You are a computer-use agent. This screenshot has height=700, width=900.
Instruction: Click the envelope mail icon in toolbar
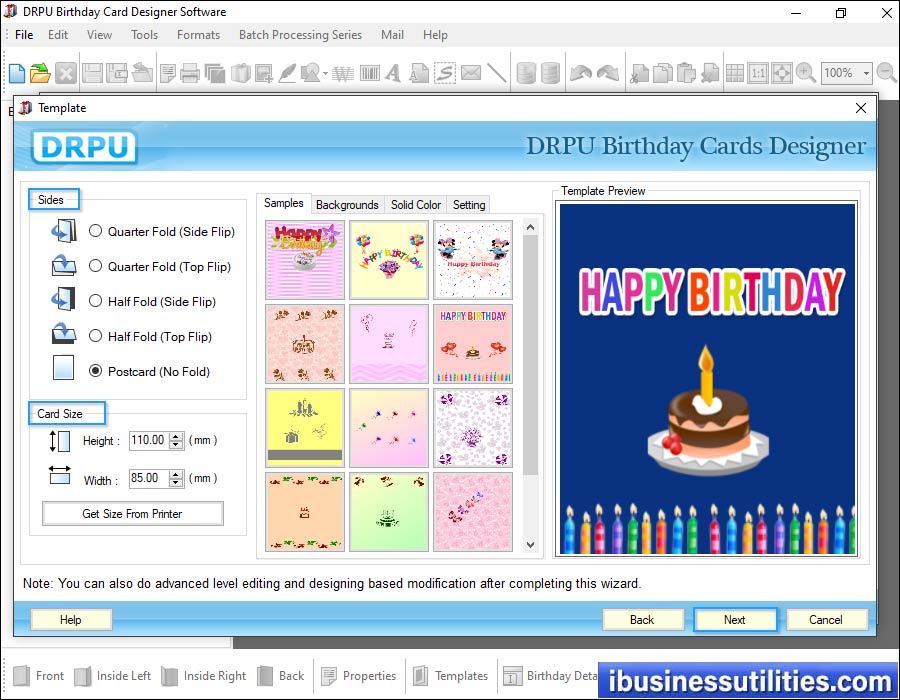click(470, 73)
